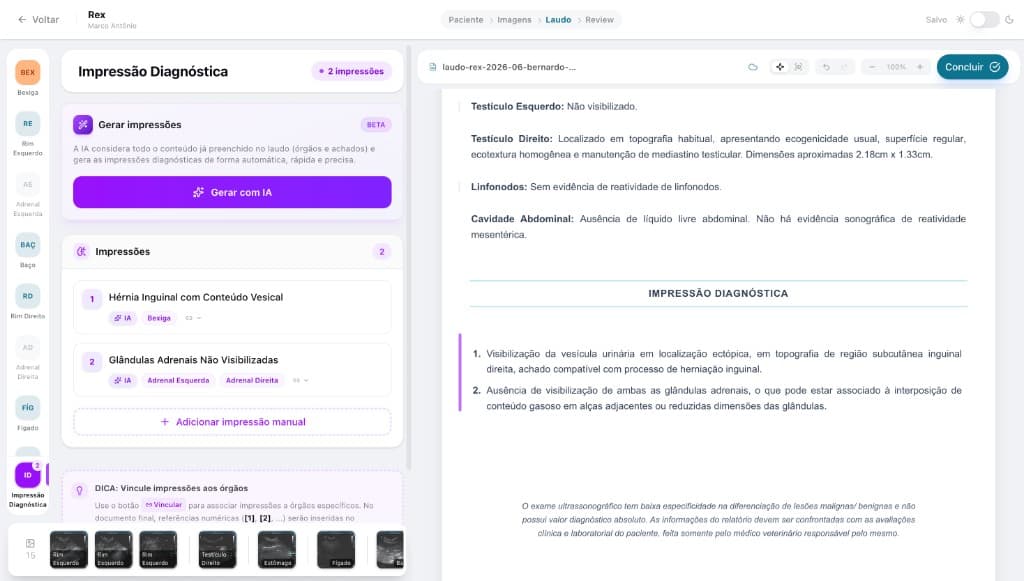
Task: Select Rim Esquerdo organ icon
Action: pos(27,123)
